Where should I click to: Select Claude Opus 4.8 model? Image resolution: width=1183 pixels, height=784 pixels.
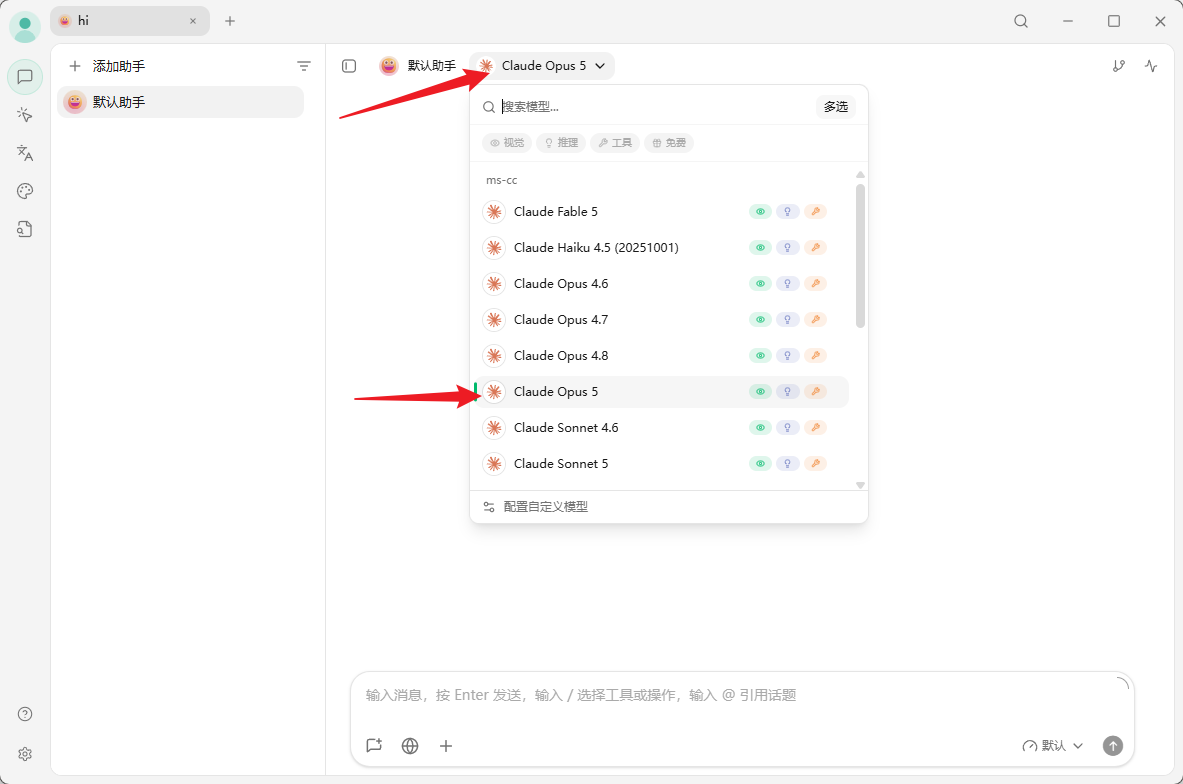click(662, 355)
